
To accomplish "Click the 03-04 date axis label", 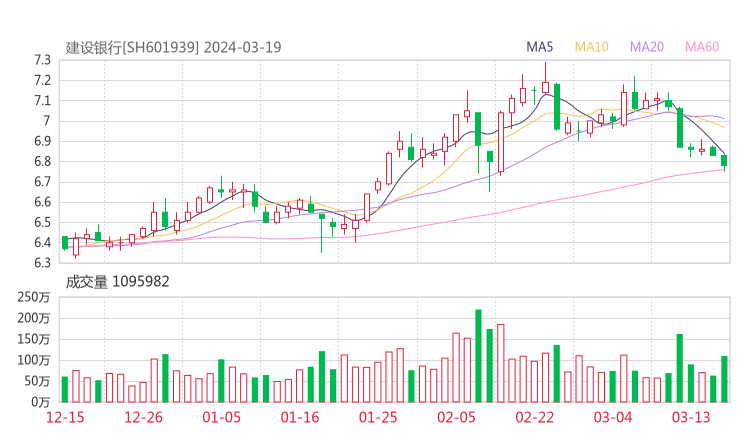I will [x=613, y=418].
